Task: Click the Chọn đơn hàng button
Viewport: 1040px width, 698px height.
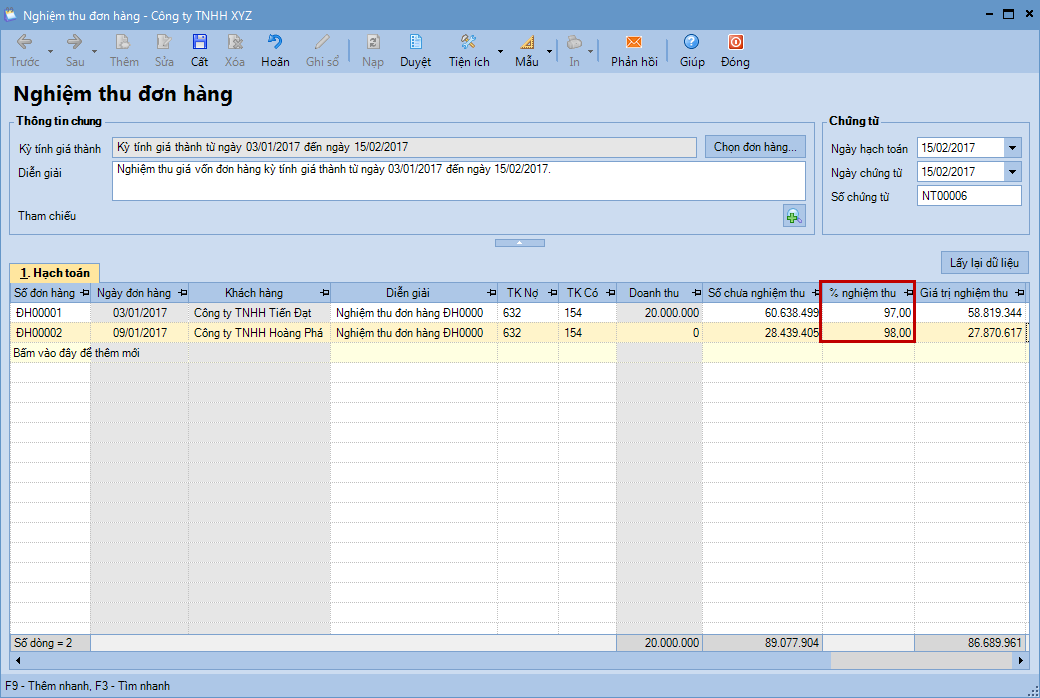Action: point(755,147)
